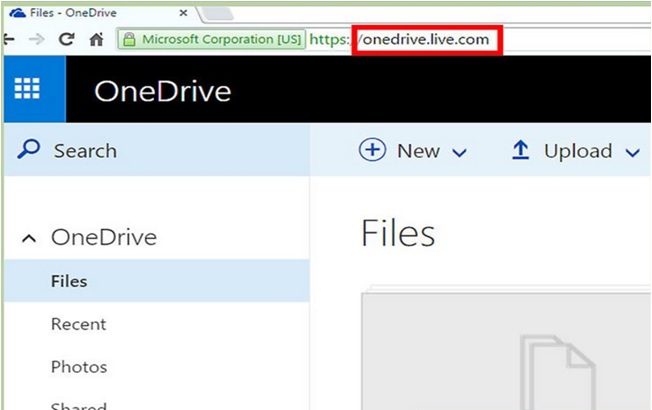Open Shared in the sidebar
This screenshot has height=410, width=652.
pyautogui.click(x=79, y=405)
